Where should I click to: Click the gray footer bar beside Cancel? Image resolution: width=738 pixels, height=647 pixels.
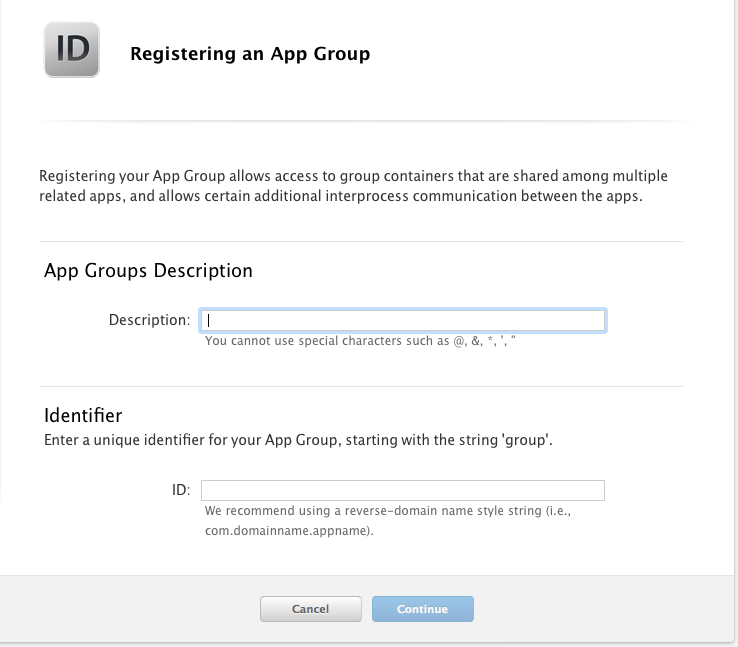coord(129,609)
